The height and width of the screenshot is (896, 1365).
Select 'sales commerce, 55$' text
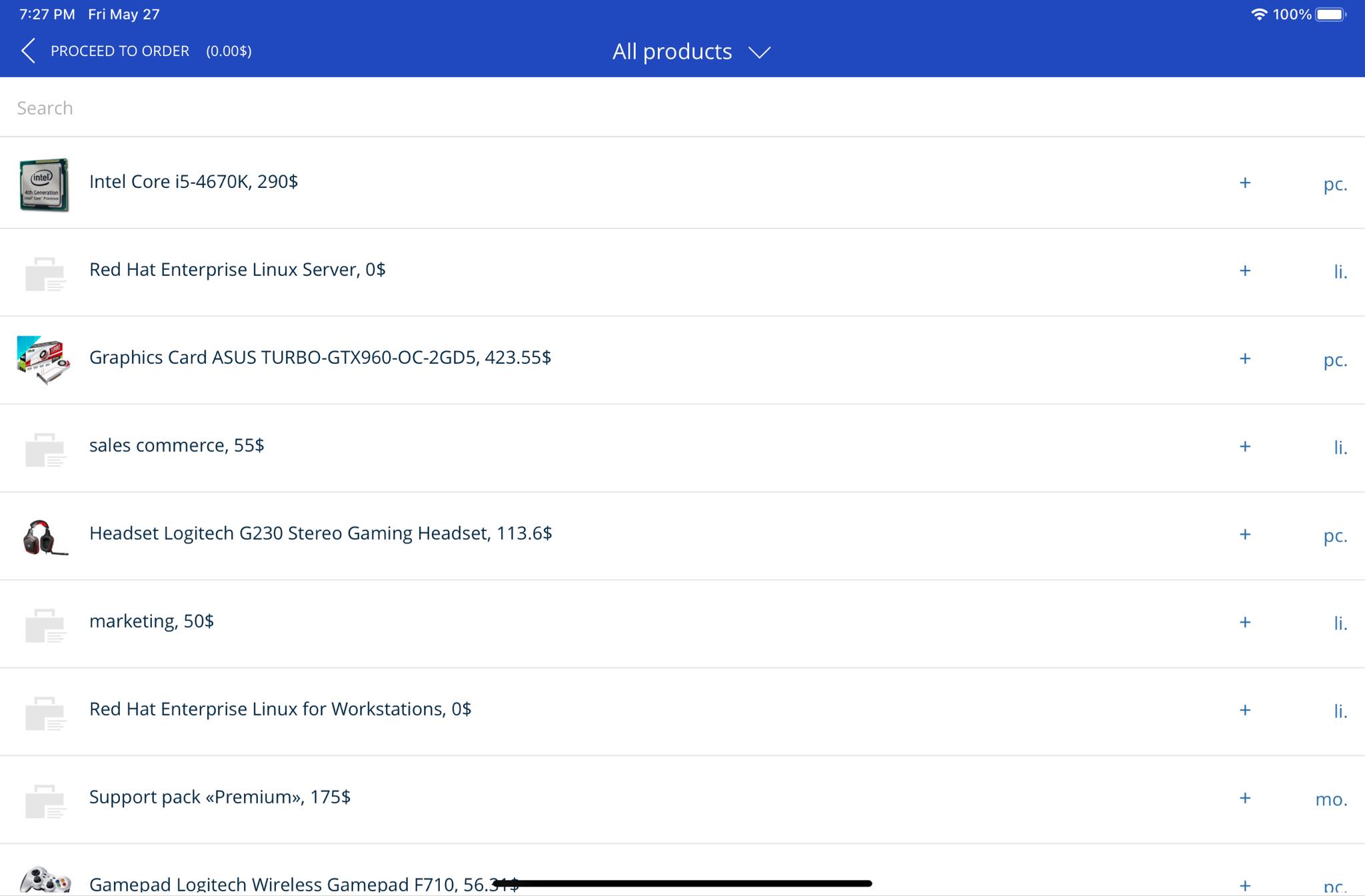[x=177, y=446]
